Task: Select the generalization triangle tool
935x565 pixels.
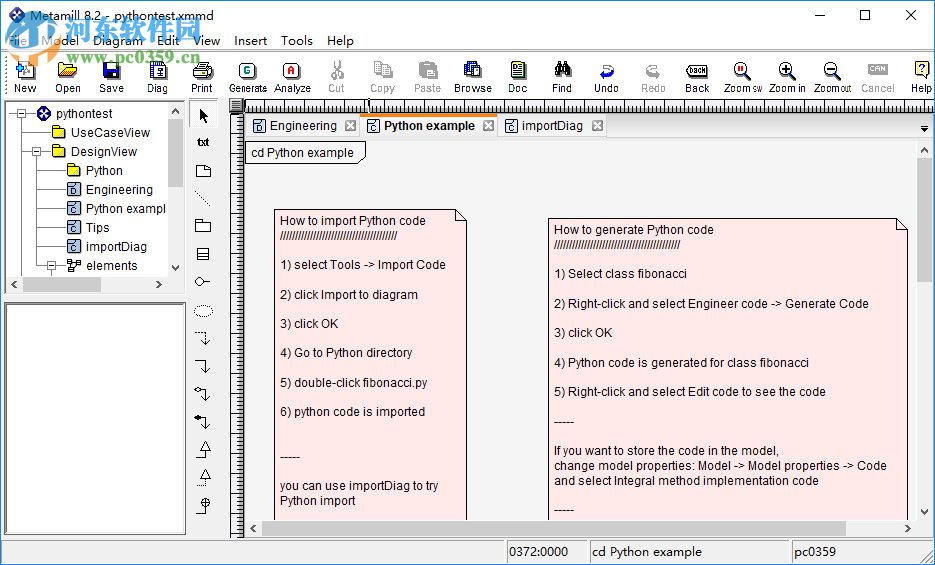Action: coord(203,449)
